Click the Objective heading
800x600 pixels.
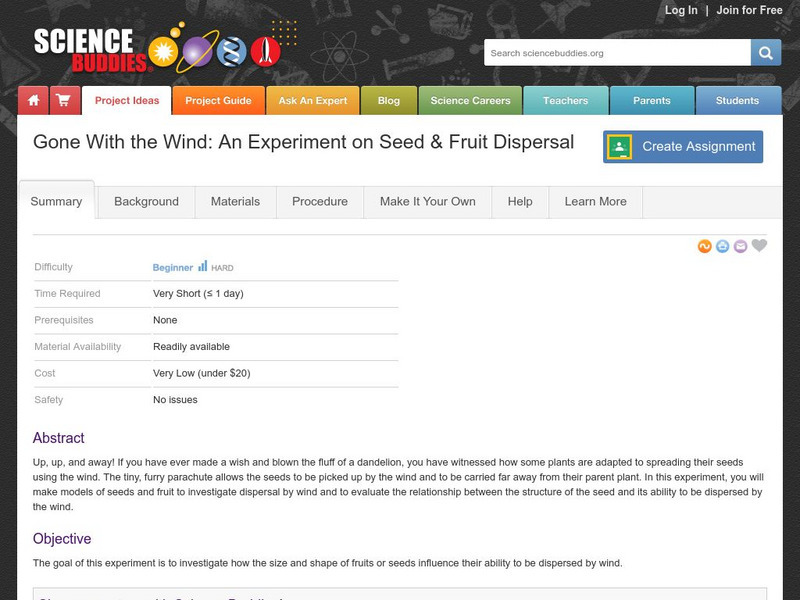pyautogui.click(x=62, y=539)
